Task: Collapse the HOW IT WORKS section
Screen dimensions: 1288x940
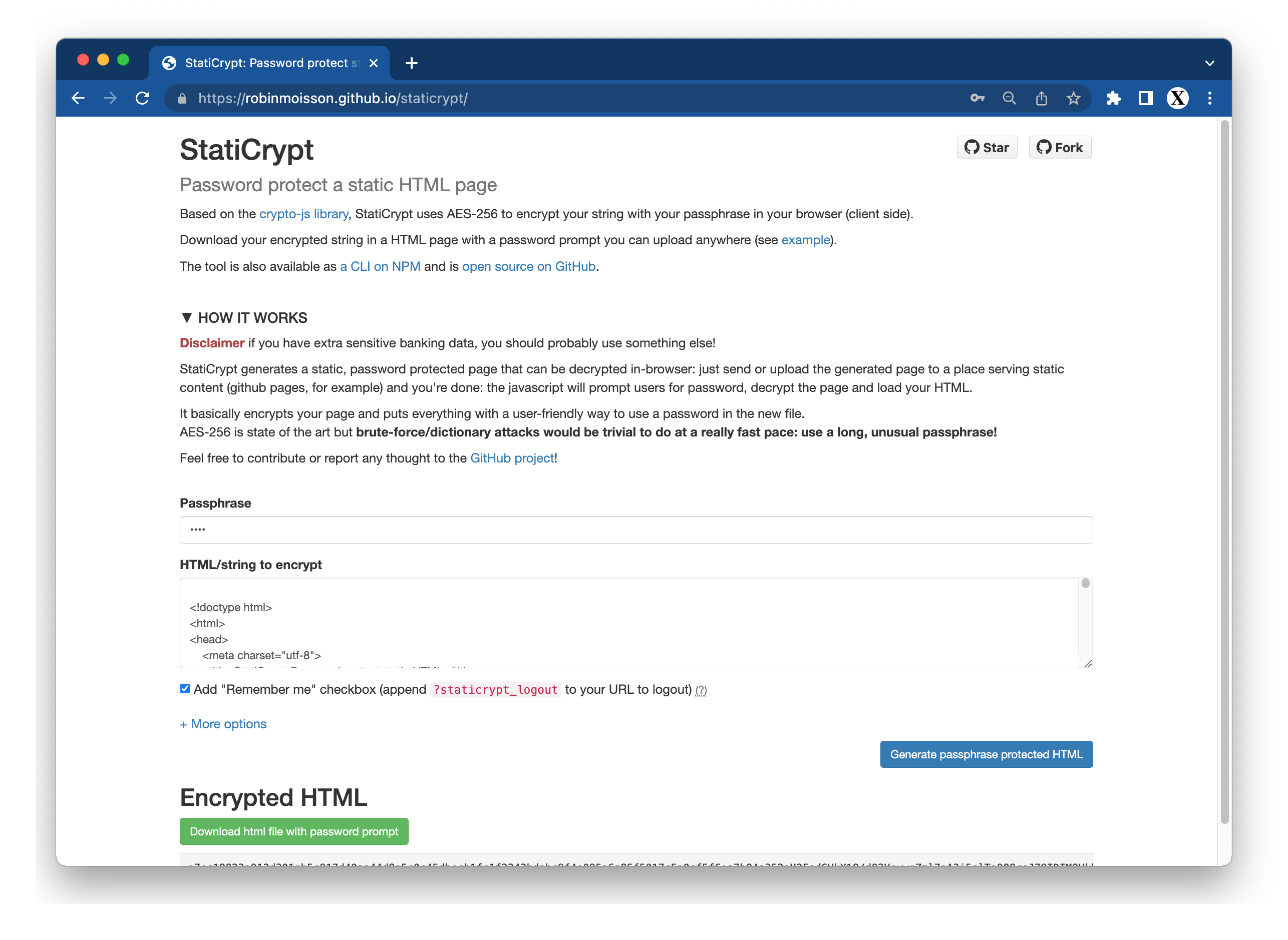Action: (x=243, y=317)
